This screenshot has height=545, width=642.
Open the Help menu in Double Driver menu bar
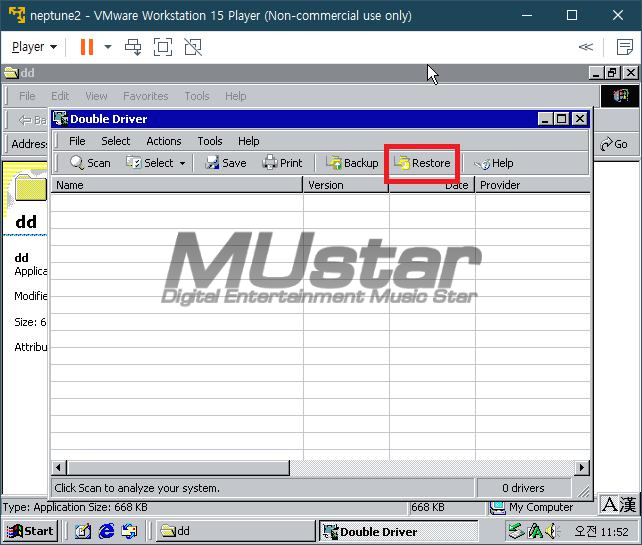[249, 141]
